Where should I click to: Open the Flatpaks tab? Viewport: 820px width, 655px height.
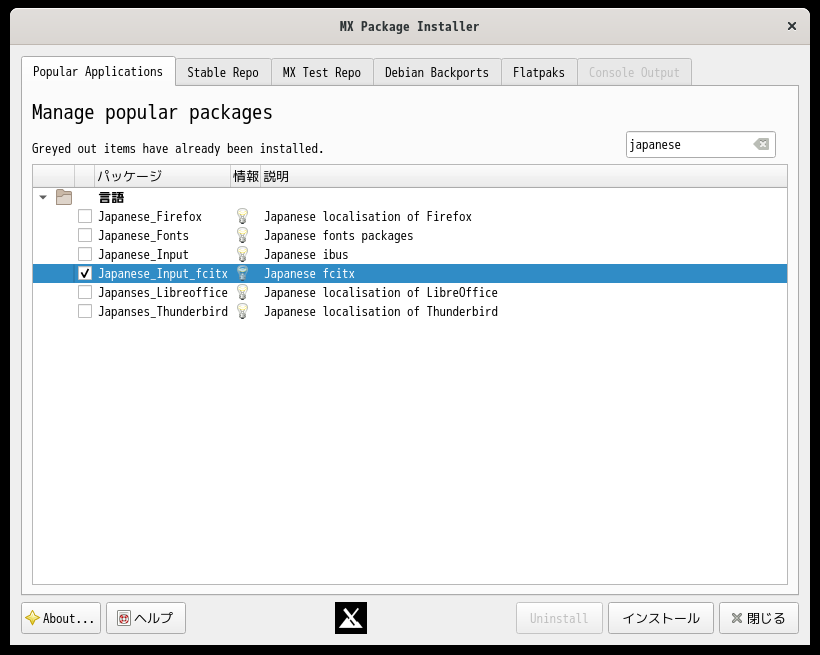(539, 72)
